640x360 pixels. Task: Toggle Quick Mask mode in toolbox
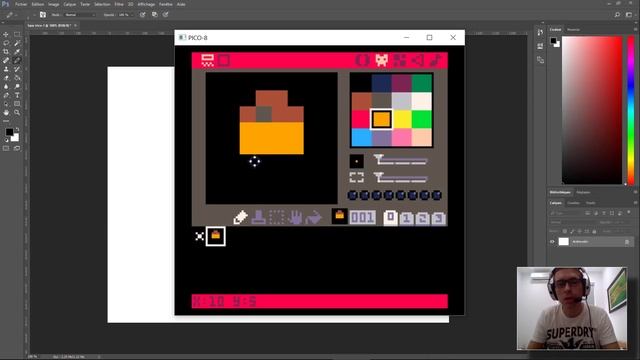click(x=6, y=148)
